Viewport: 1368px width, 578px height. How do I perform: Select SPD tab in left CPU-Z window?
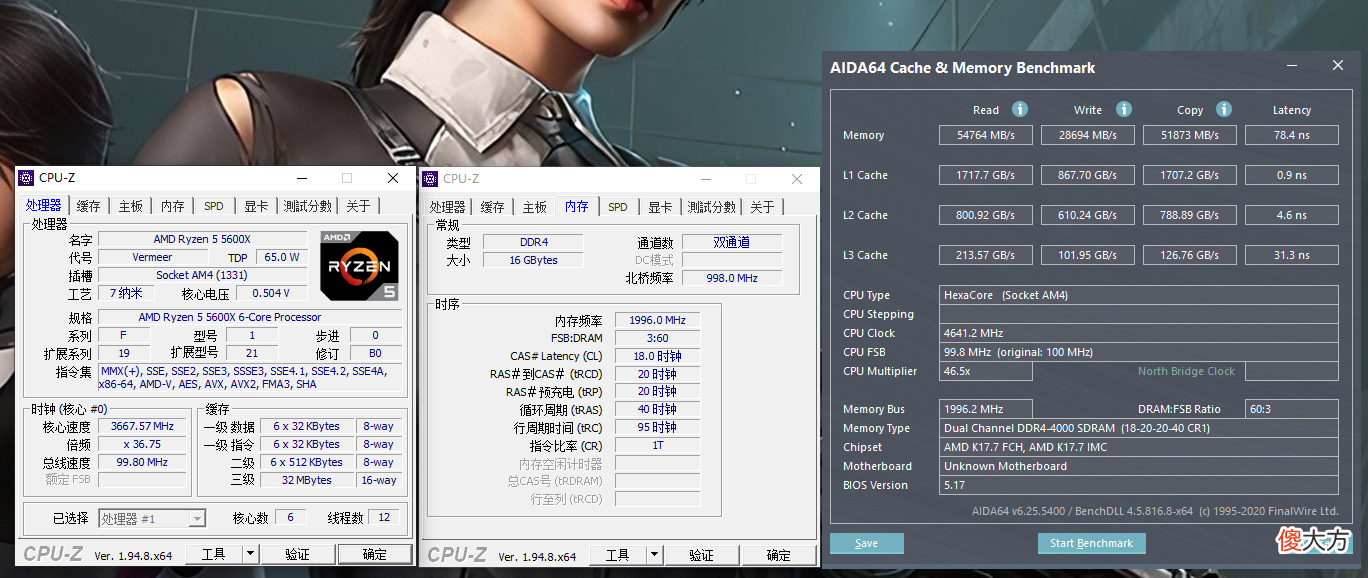click(x=214, y=206)
